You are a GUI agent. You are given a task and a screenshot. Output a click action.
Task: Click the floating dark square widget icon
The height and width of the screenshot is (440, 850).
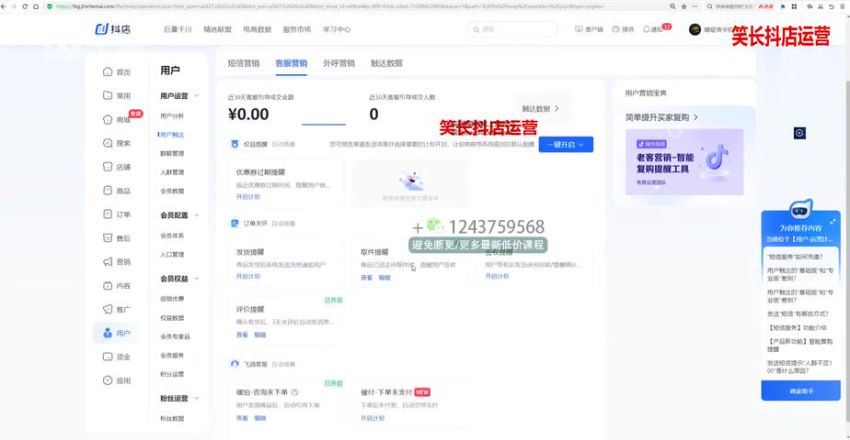coord(800,133)
